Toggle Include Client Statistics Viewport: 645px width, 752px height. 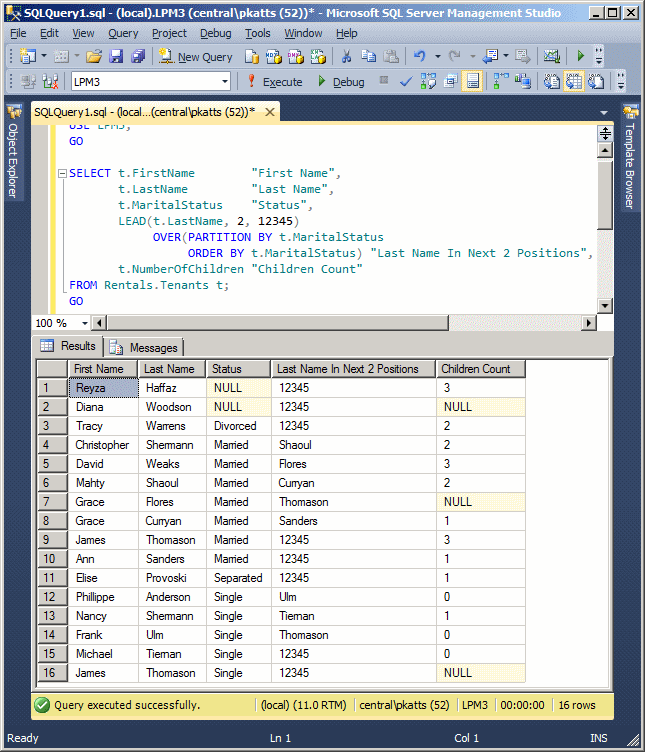click(523, 82)
